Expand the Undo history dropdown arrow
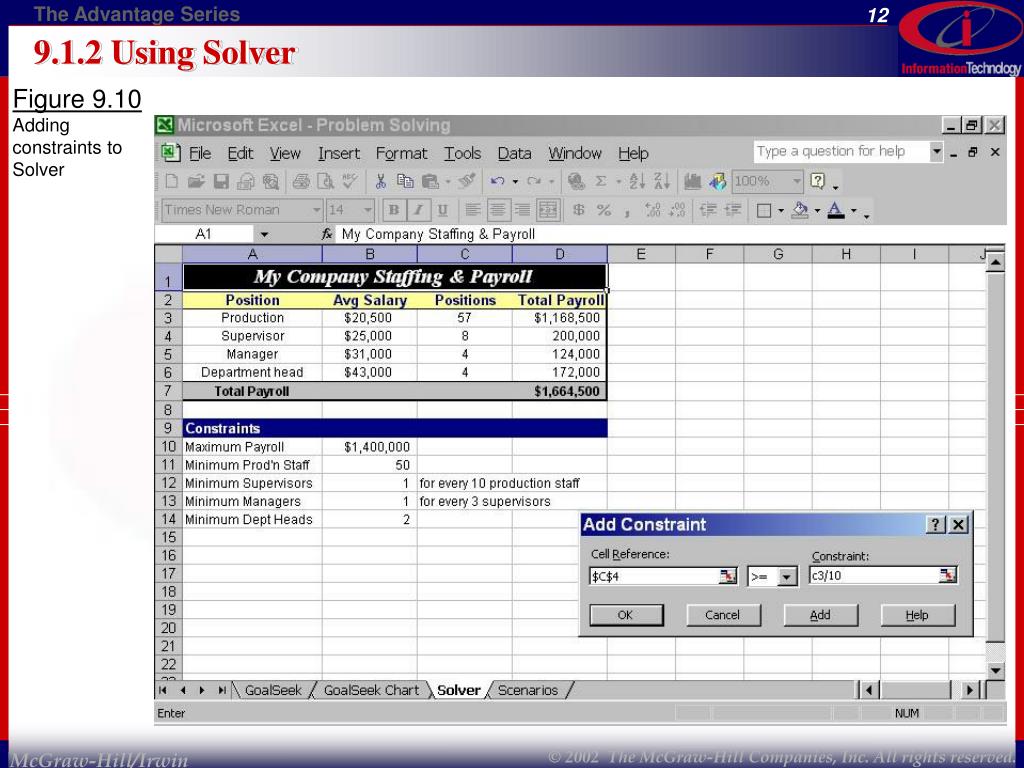This screenshot has height=768, width=1024. point(515,182)
